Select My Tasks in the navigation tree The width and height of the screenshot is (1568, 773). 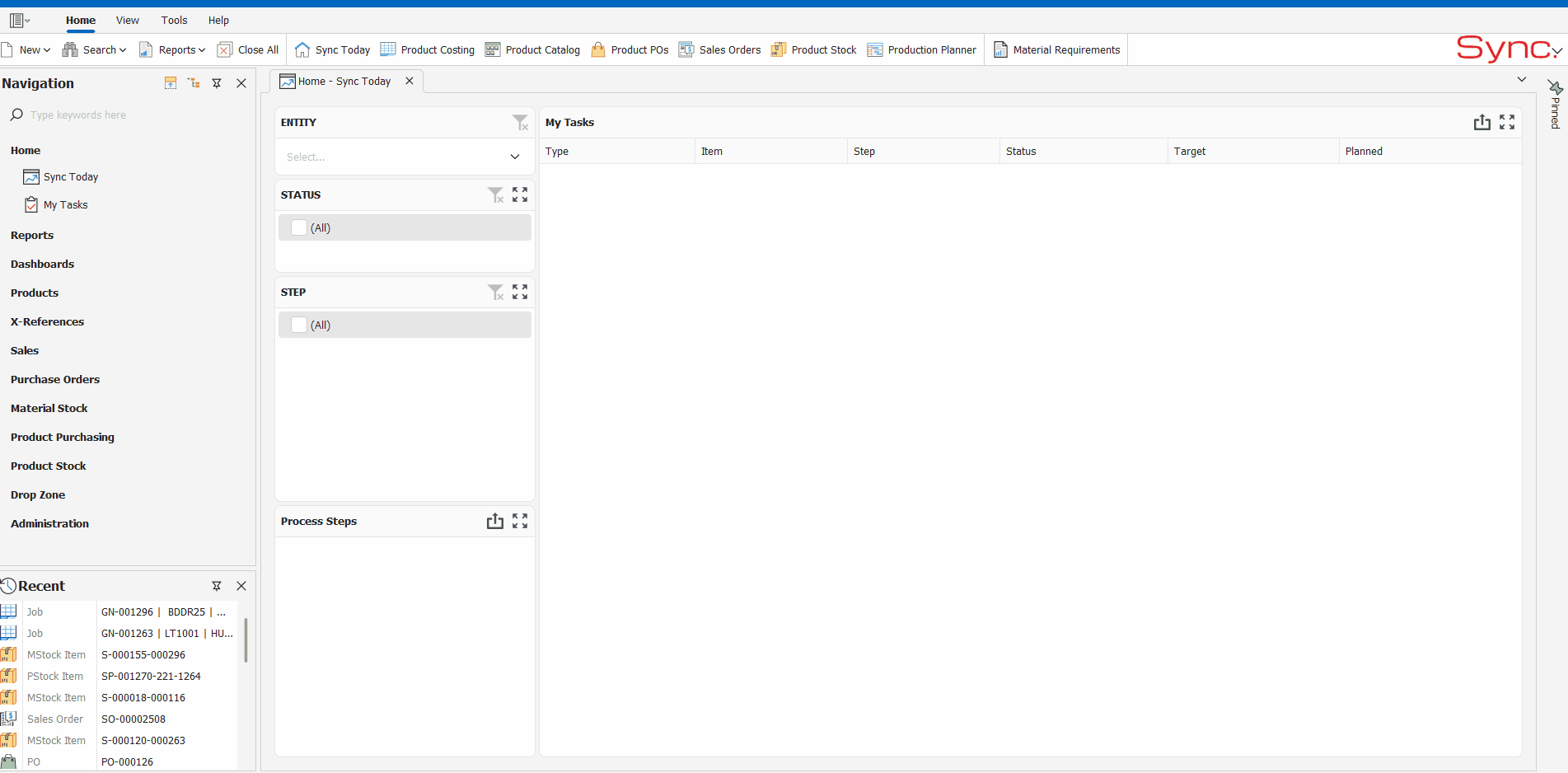[65, 205]
